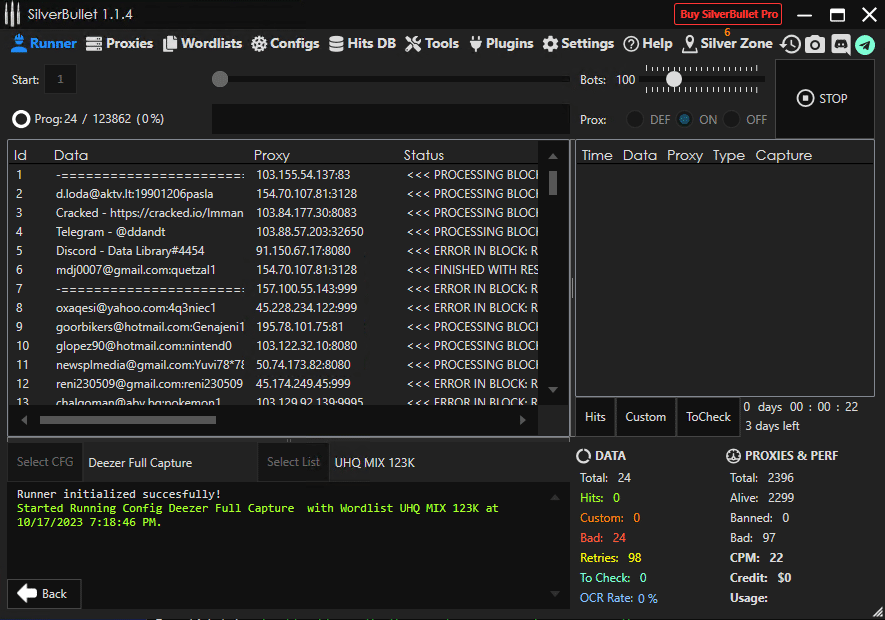Click the Start position input field

[60, 79]
